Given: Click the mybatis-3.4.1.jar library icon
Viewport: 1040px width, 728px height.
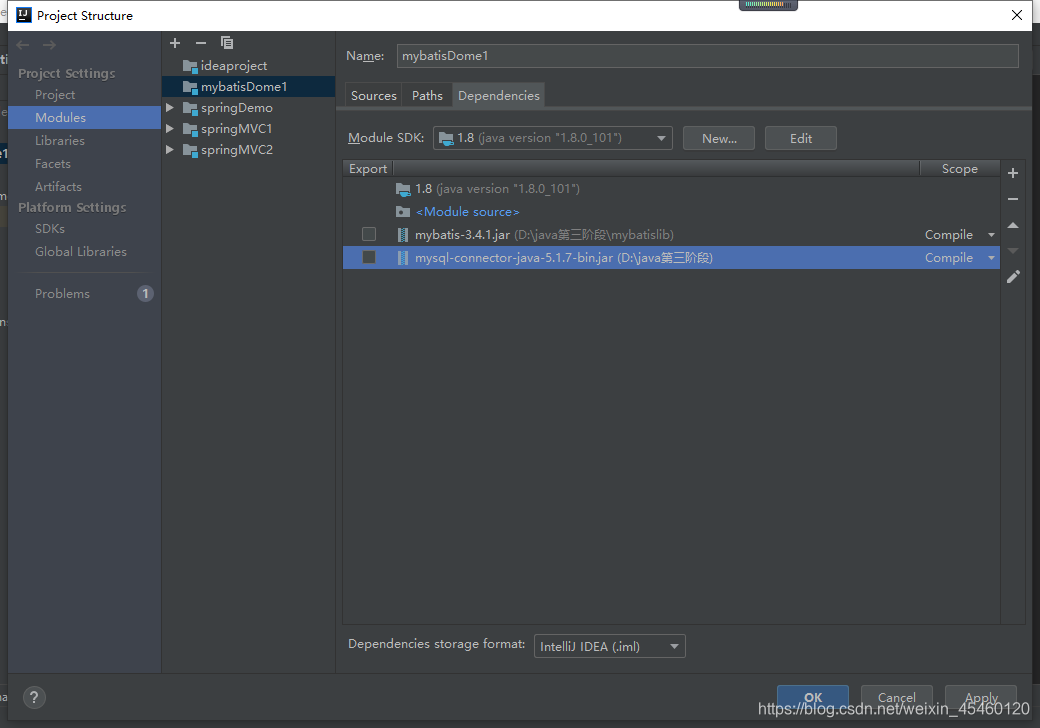Looking at the screenshot, I should pyautogui.click(x=403, y=235).
